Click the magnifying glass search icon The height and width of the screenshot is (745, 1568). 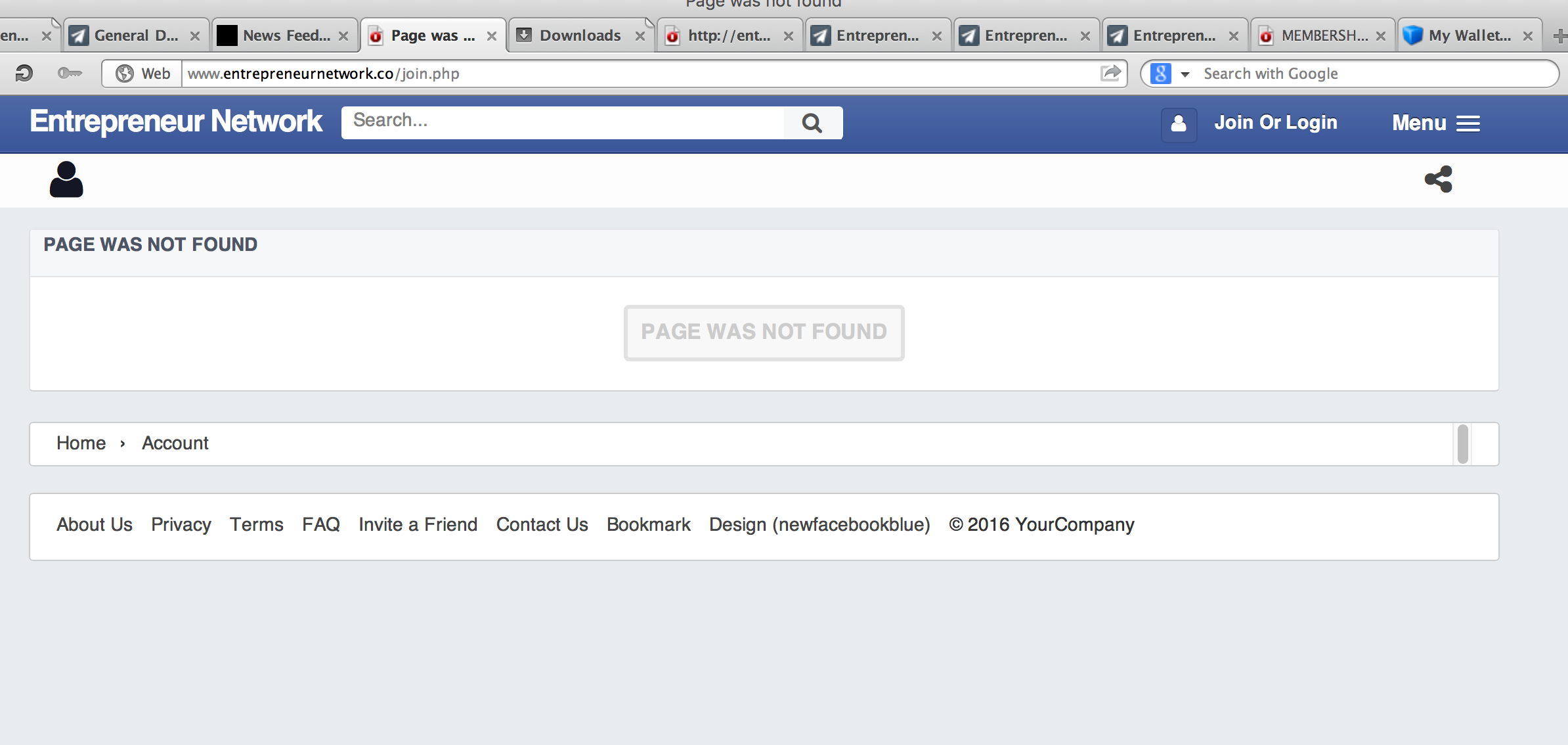click(x=812, y=123)
